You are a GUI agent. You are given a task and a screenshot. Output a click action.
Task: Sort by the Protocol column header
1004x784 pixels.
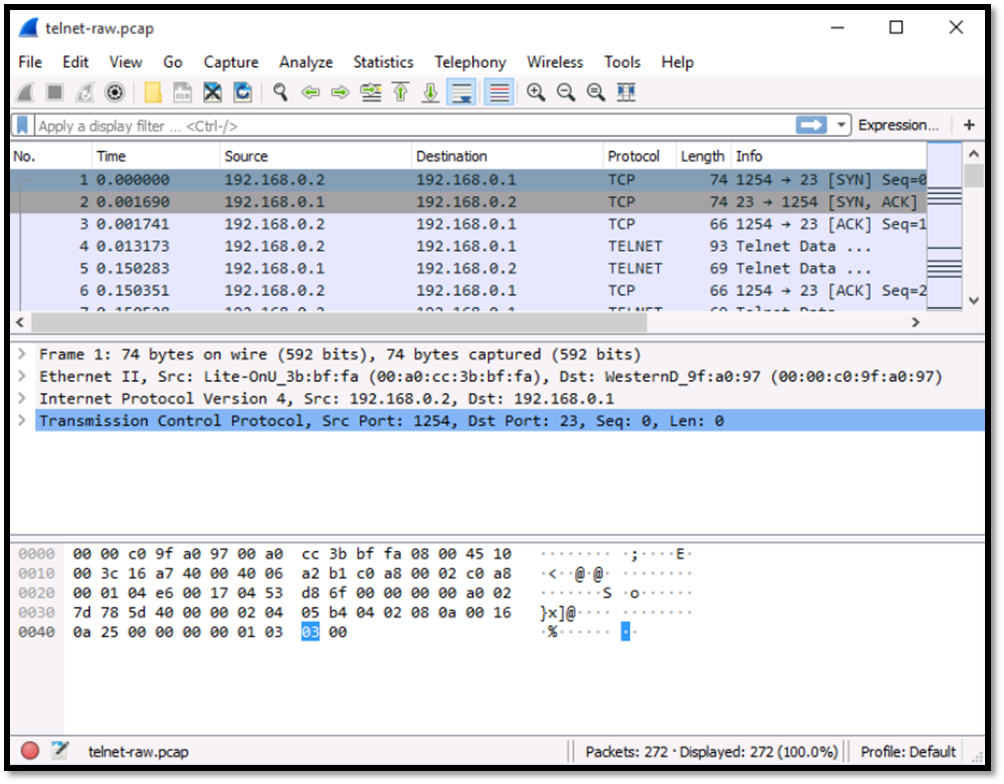pyautogui.click(x=640, y=156)
